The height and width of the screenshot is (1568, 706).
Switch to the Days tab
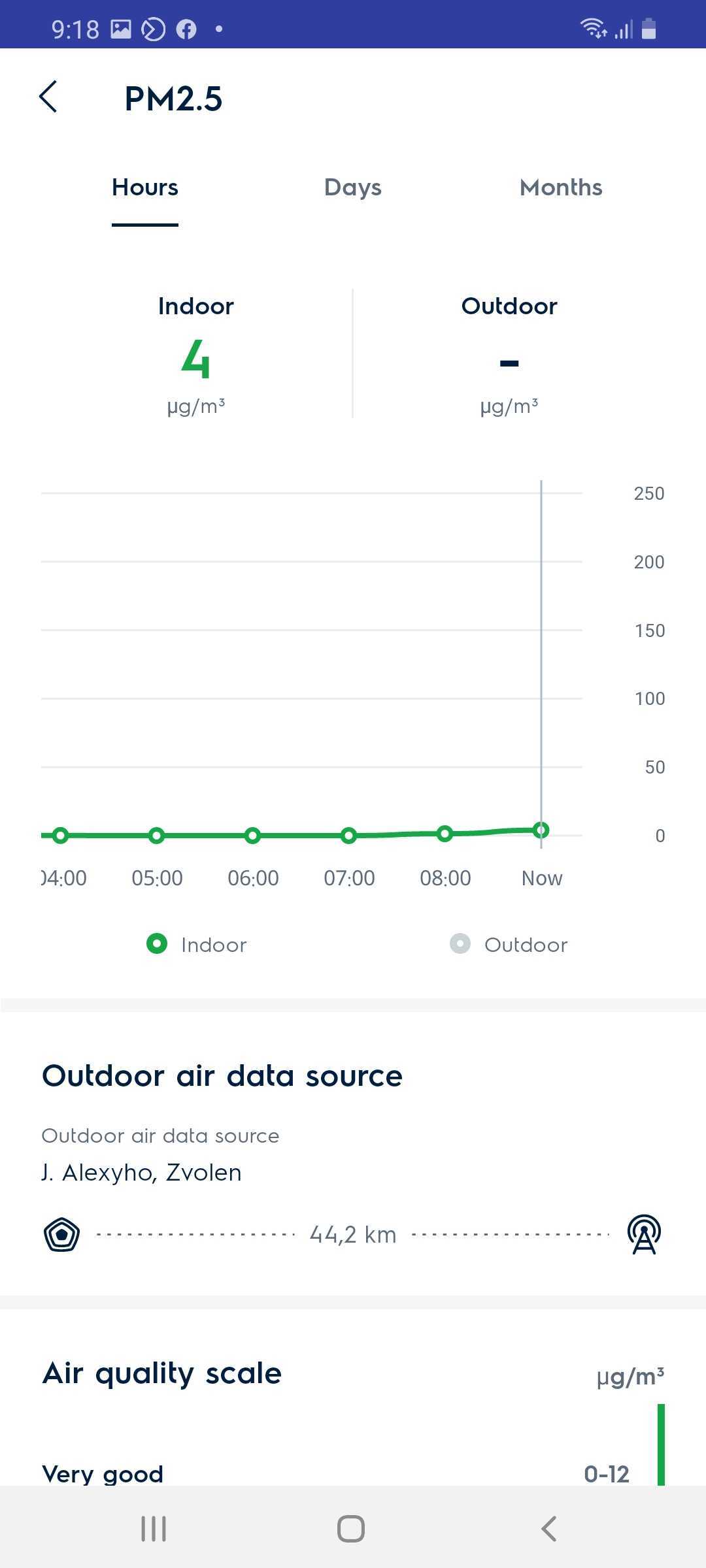point(352,188)
